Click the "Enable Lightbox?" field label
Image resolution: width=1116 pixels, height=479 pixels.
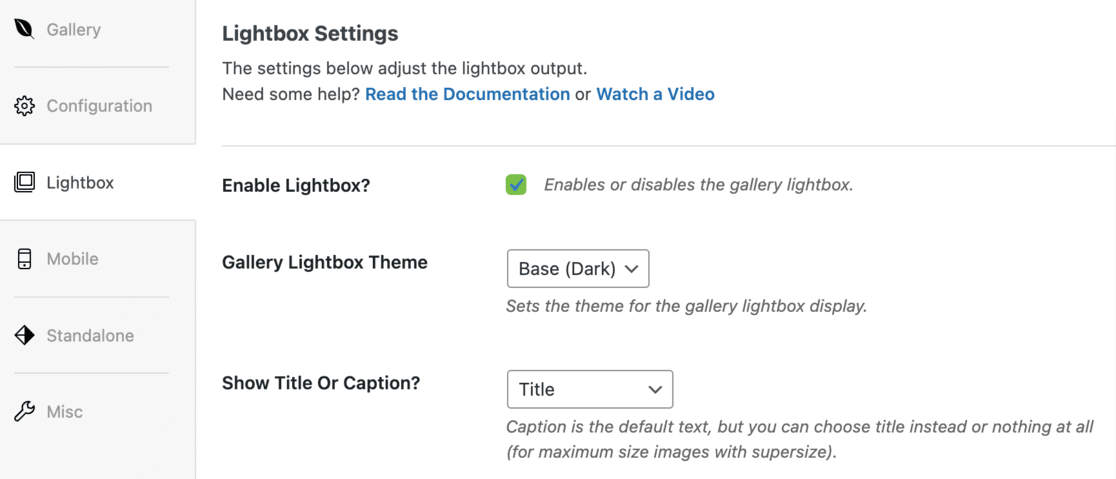click(296, 185)
